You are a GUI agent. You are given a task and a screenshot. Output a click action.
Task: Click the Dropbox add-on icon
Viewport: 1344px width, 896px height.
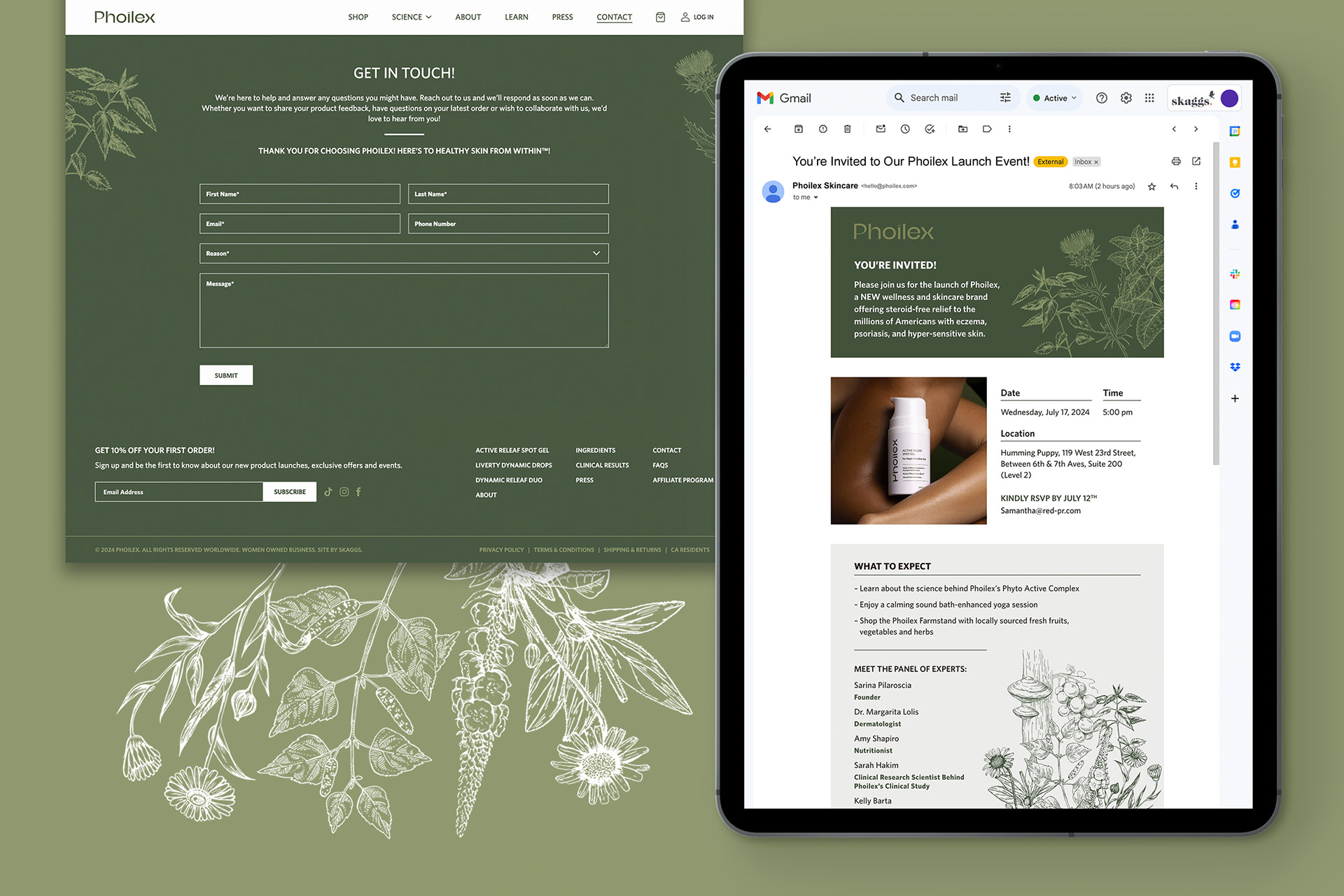click(x=1235, y=367)
